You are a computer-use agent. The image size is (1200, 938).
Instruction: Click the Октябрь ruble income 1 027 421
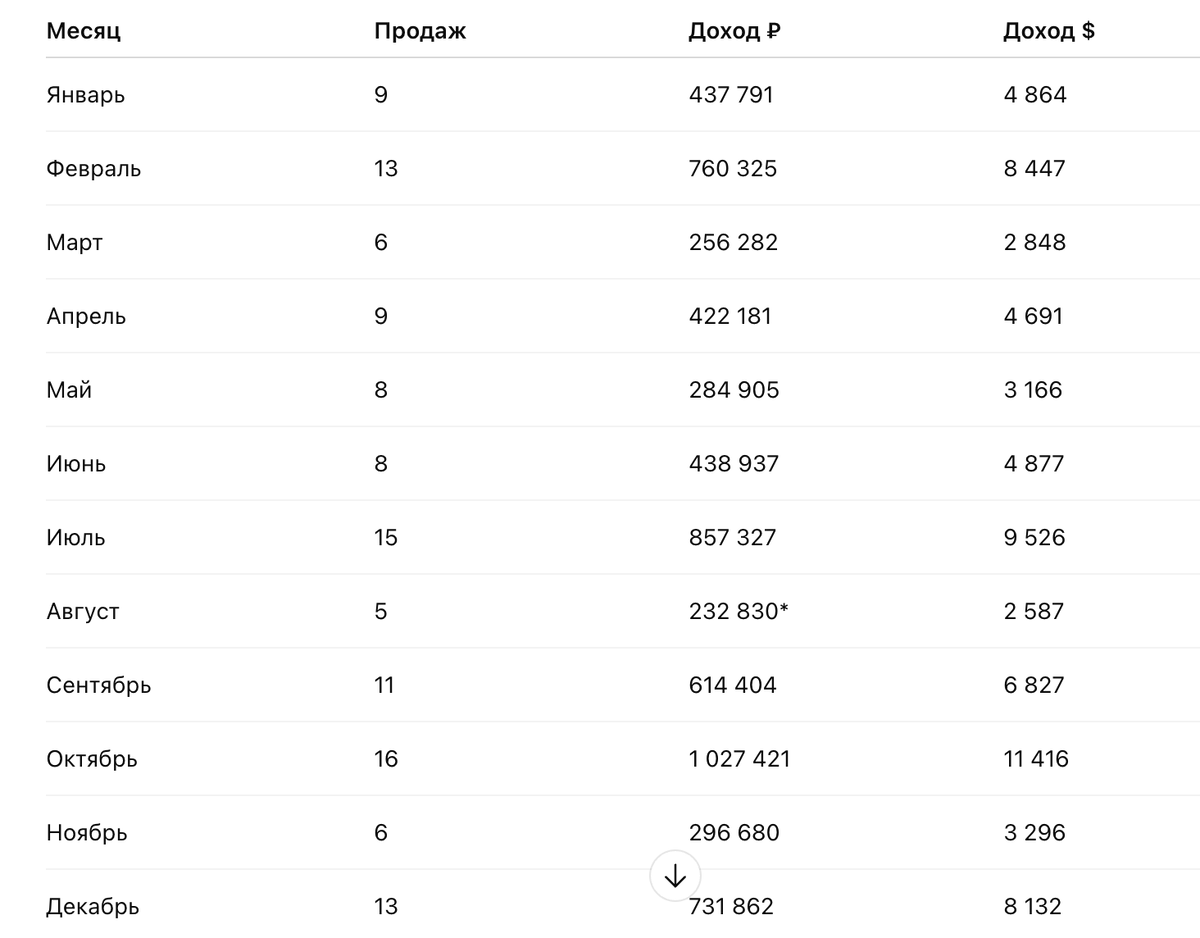(739, 759)
